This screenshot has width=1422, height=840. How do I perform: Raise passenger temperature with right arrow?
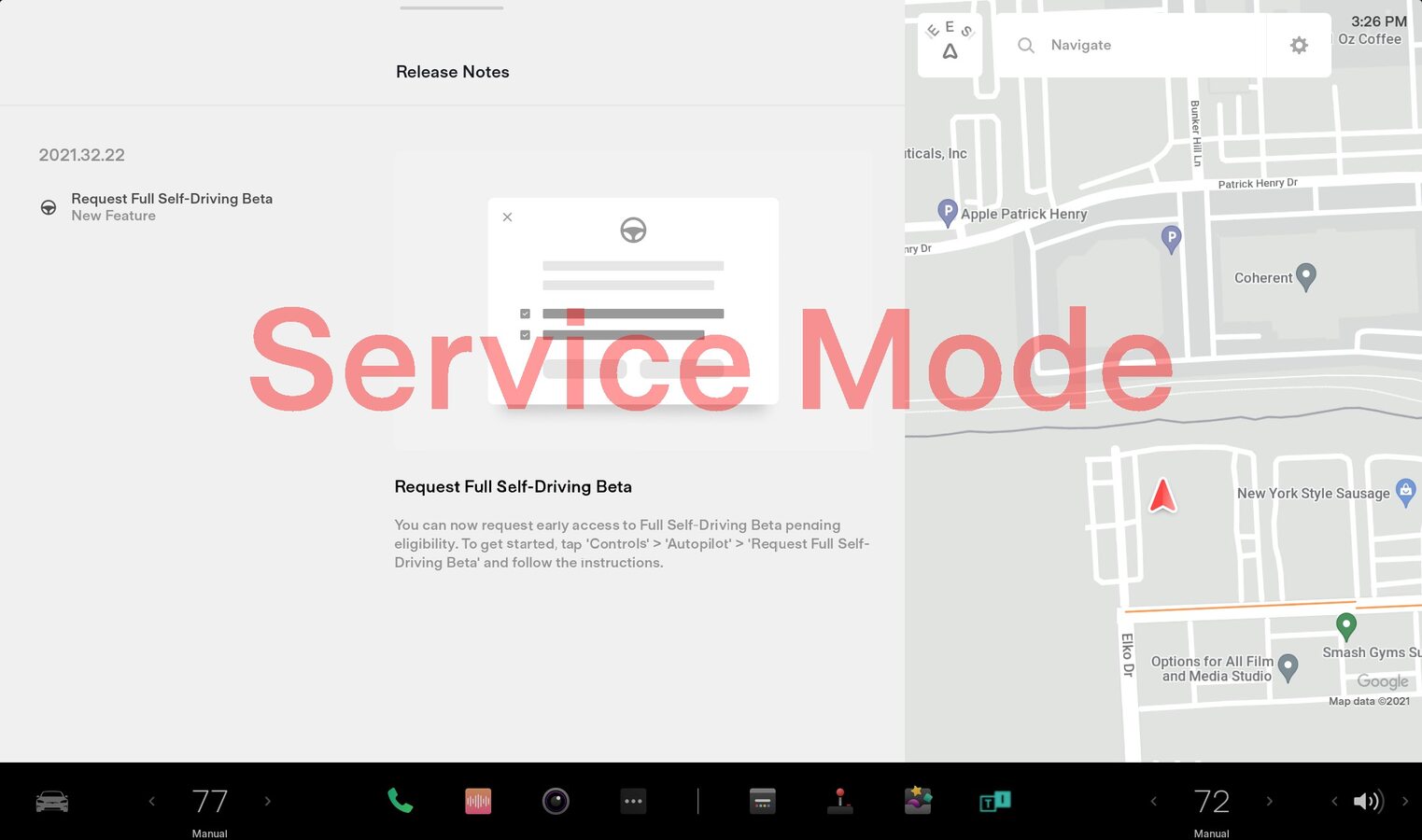click(1269, 801)
